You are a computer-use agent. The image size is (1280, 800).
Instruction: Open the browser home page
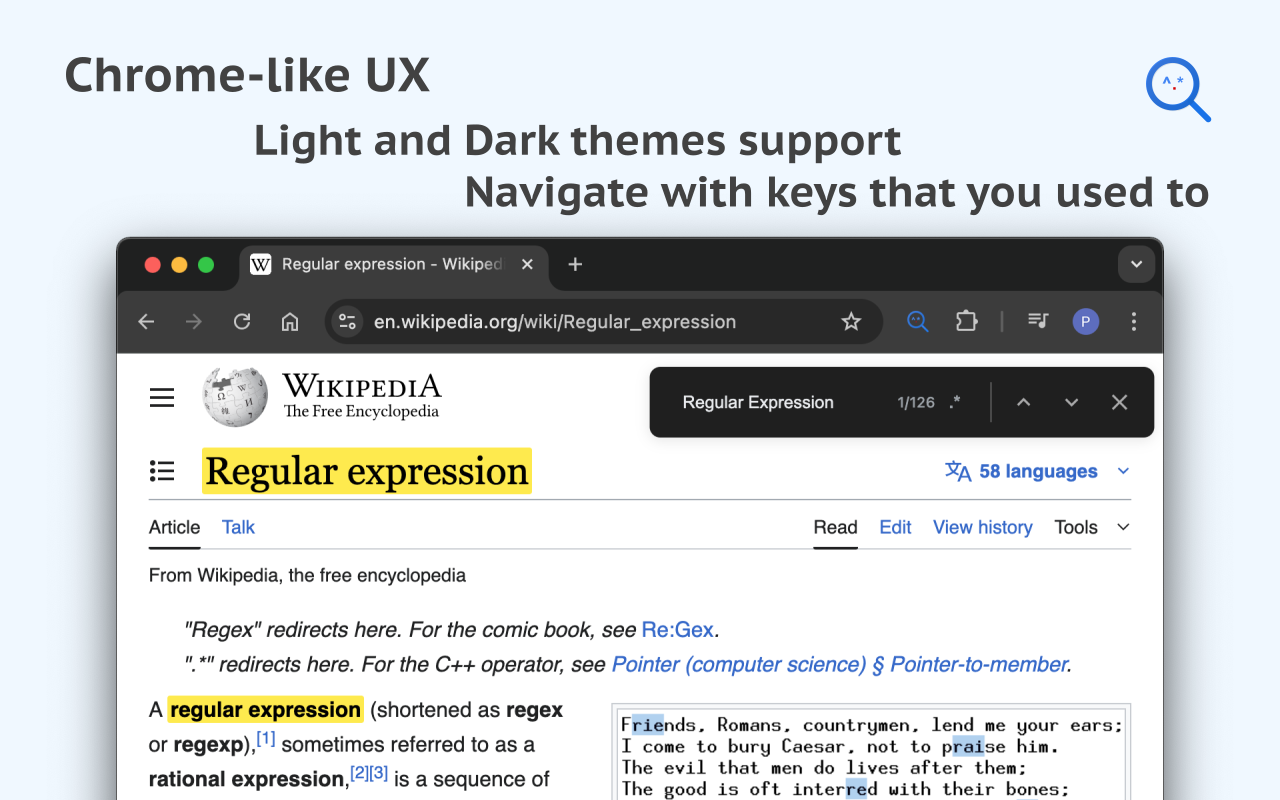[x=290, y=321]
